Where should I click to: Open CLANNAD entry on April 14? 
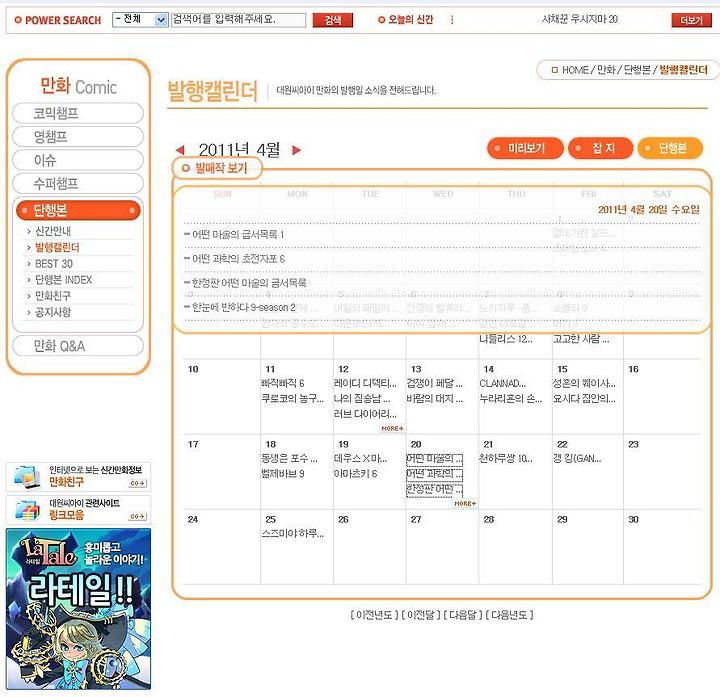(503, 383)
